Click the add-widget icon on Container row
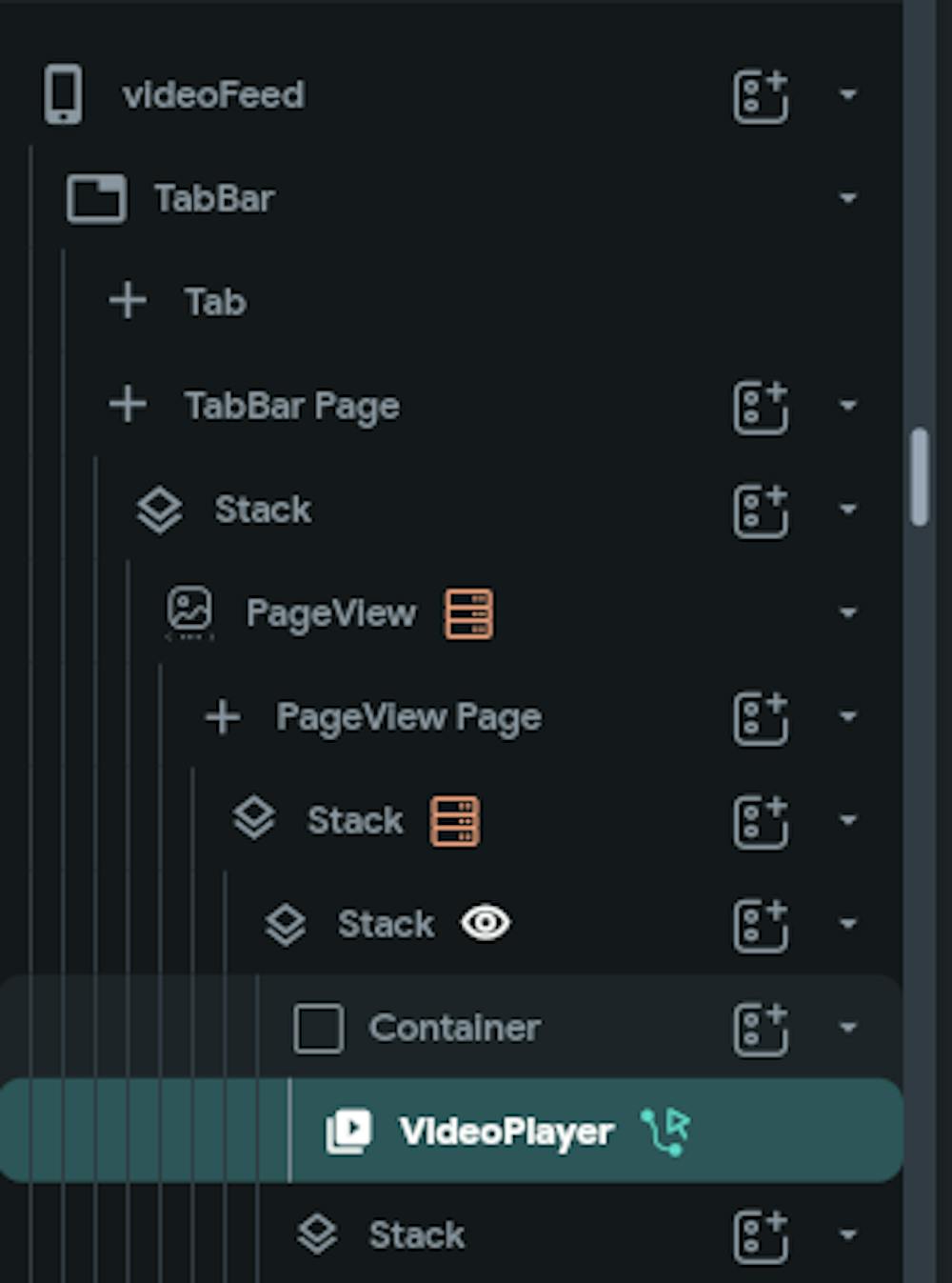This screenshot has height=1283, width=952. [760, 1029]
